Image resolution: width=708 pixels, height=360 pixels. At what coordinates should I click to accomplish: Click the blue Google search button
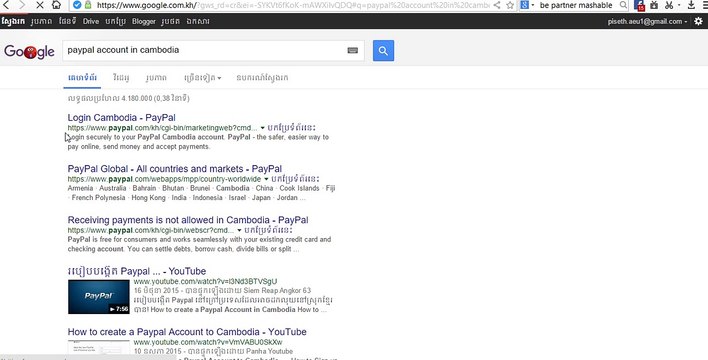[383, 51]
